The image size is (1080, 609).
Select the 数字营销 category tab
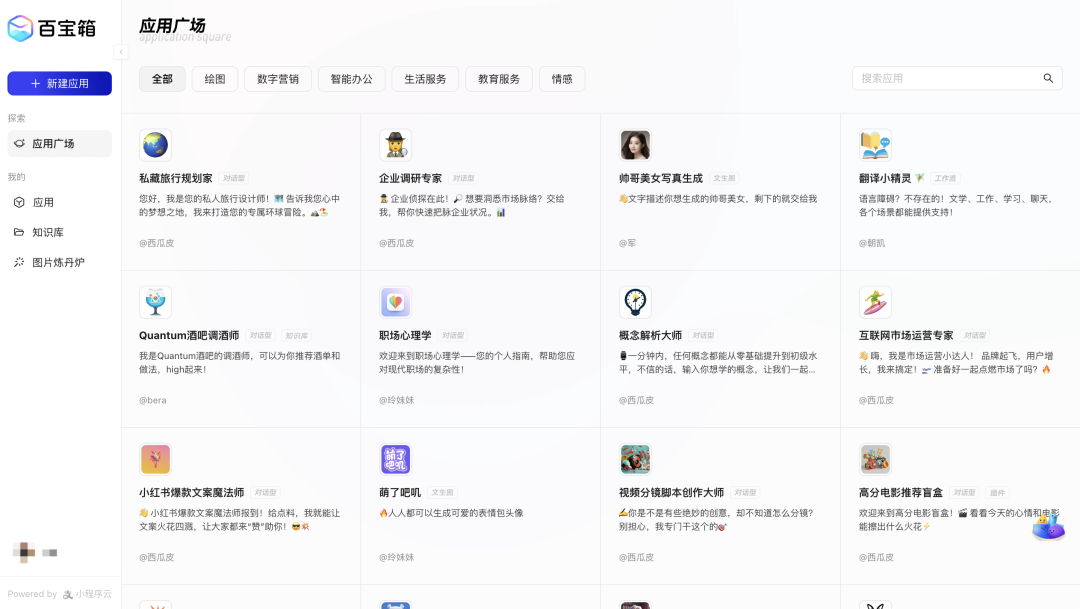pyautogui.click(x=278, y=79)
